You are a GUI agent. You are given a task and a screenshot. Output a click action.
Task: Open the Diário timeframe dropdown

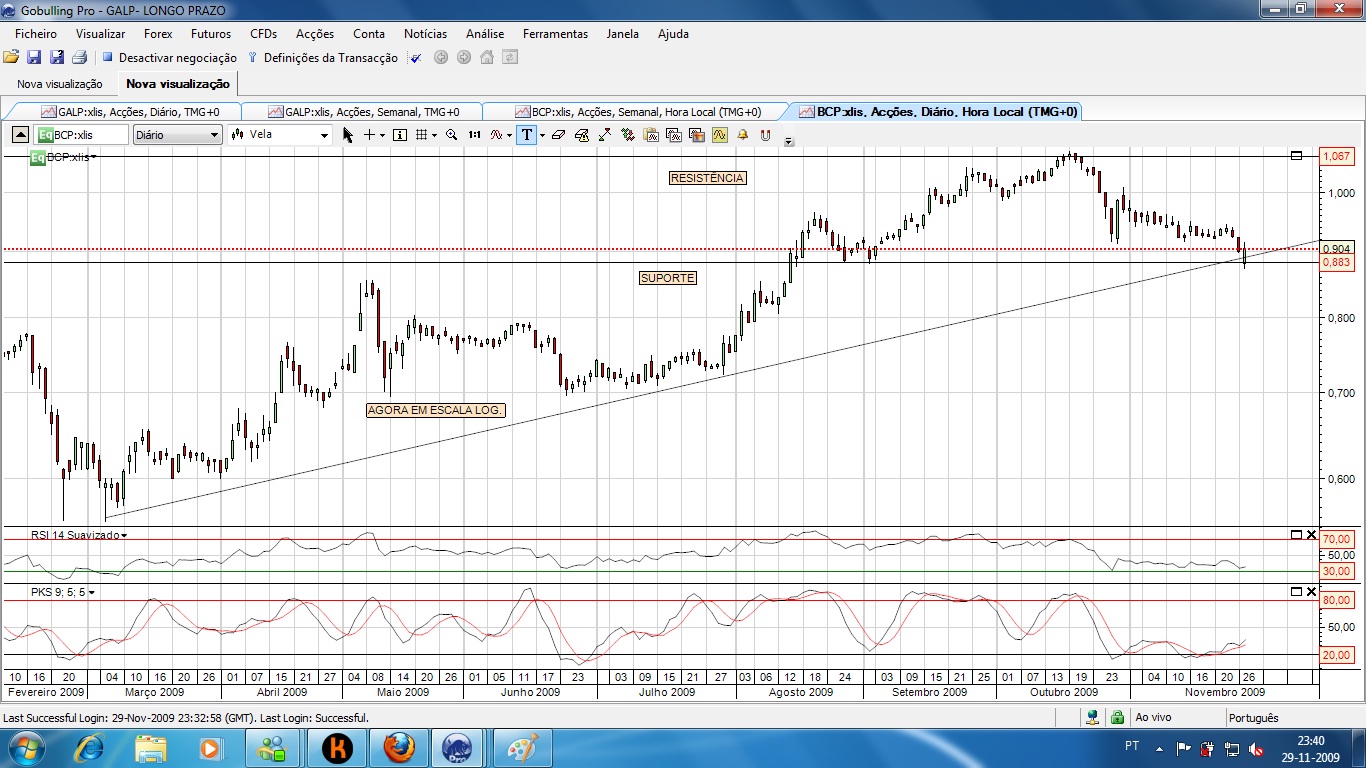click(176, 135)
